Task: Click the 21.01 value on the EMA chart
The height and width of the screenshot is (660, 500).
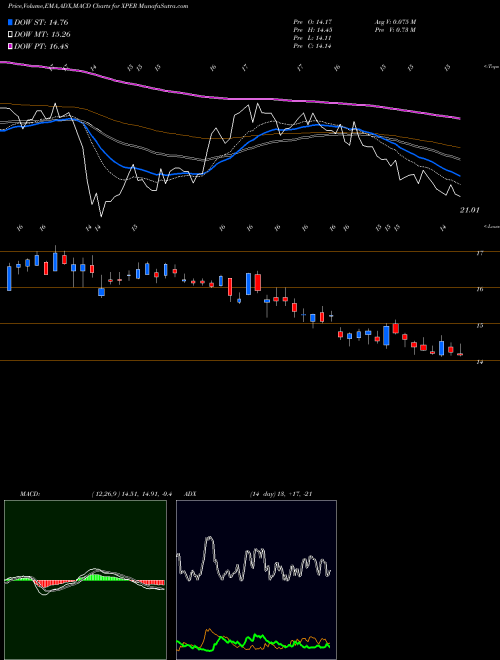Action: 469,210
